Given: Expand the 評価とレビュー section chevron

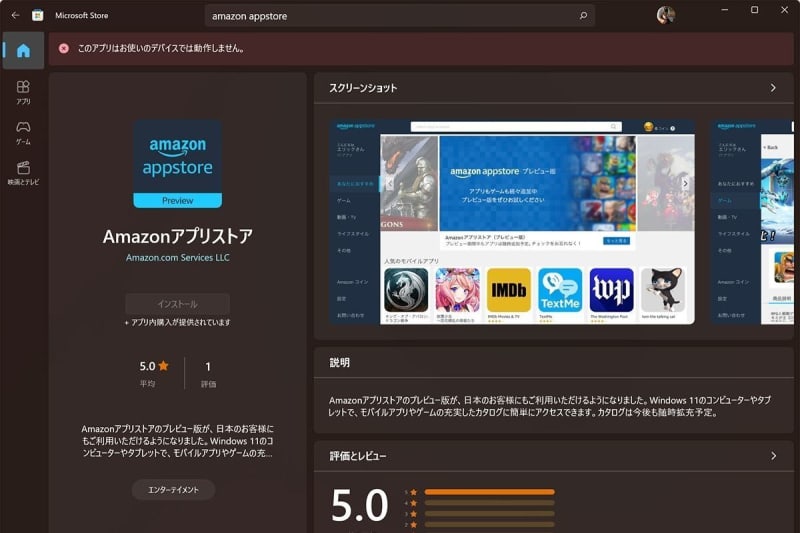Looking at the screenshot, I should pos(773,456).
